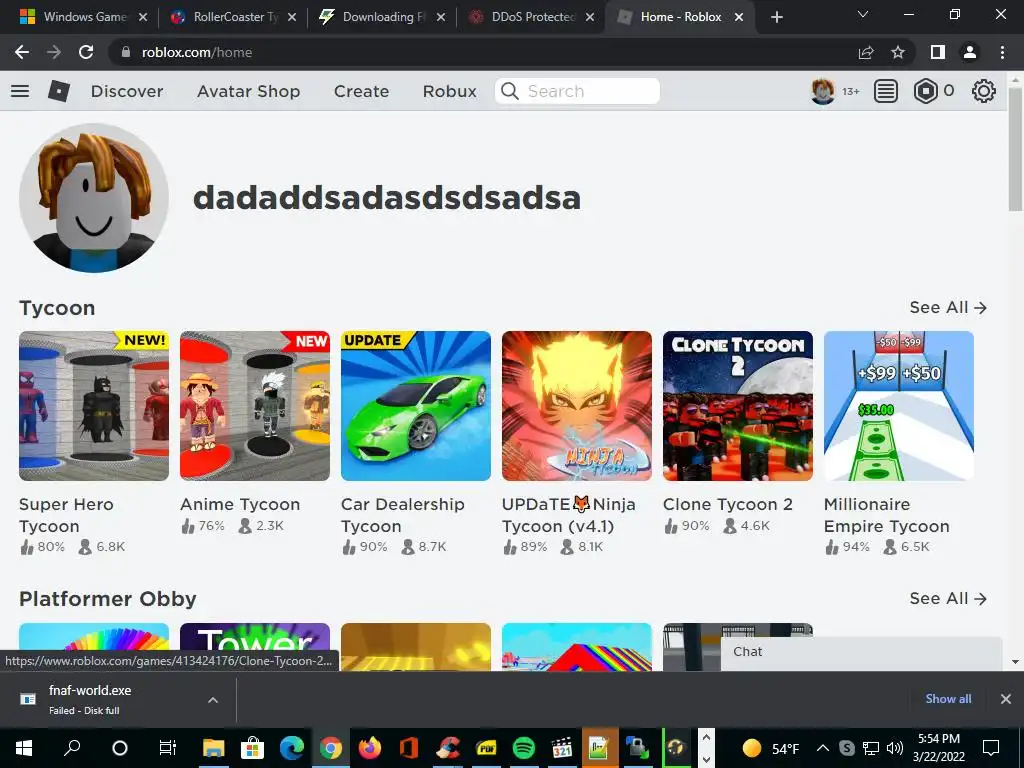Share this page icon
Screen dimensions: 1024x768
click(x=866, y=52)
